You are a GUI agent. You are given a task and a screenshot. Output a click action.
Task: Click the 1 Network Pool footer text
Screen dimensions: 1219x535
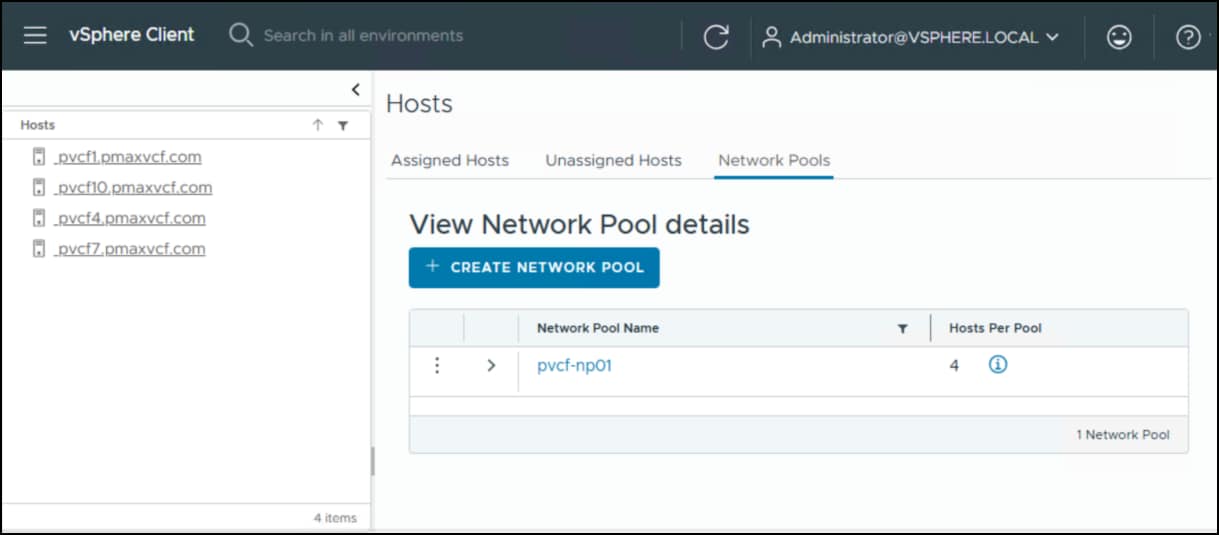[1123, 435]
